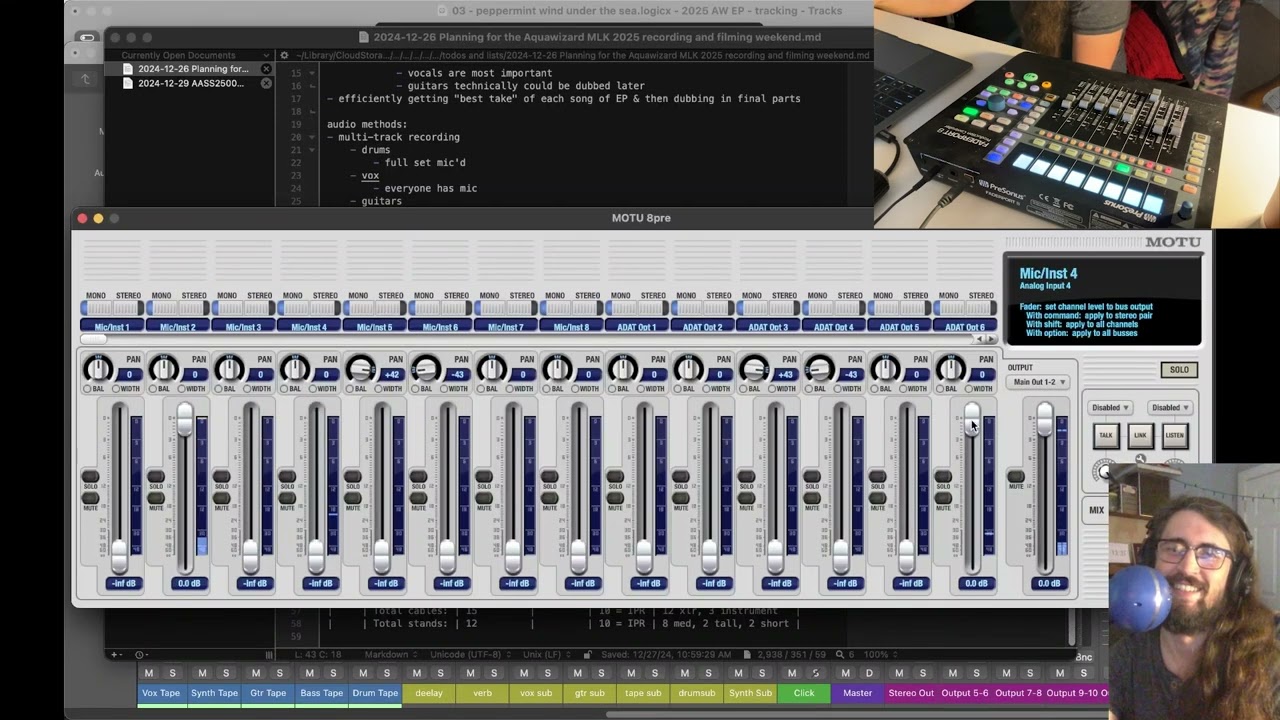Click the Main Out 1-2 output fader handle

click(1045, 419)
